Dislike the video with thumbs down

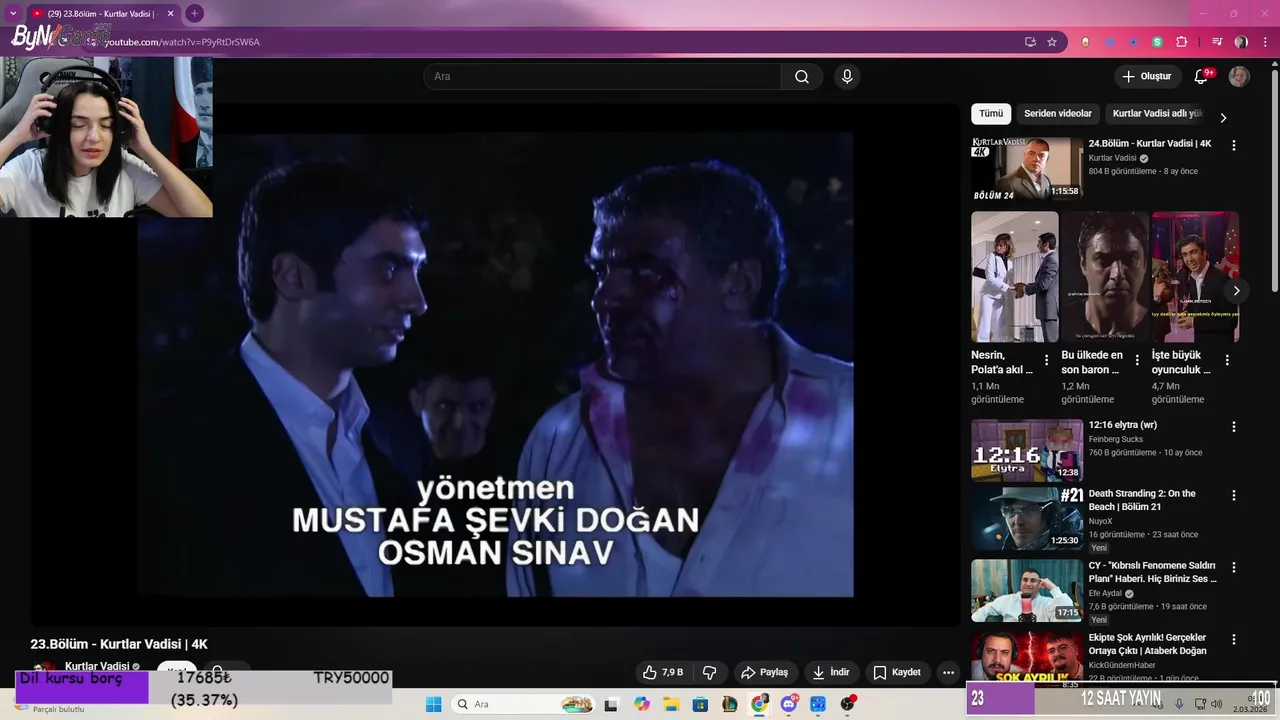point(709,672)
